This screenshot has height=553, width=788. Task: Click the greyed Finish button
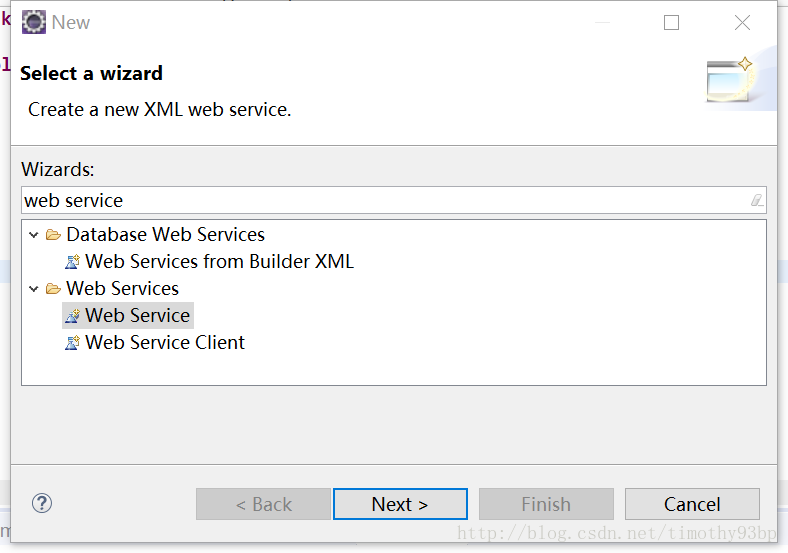tap(546, 504)
